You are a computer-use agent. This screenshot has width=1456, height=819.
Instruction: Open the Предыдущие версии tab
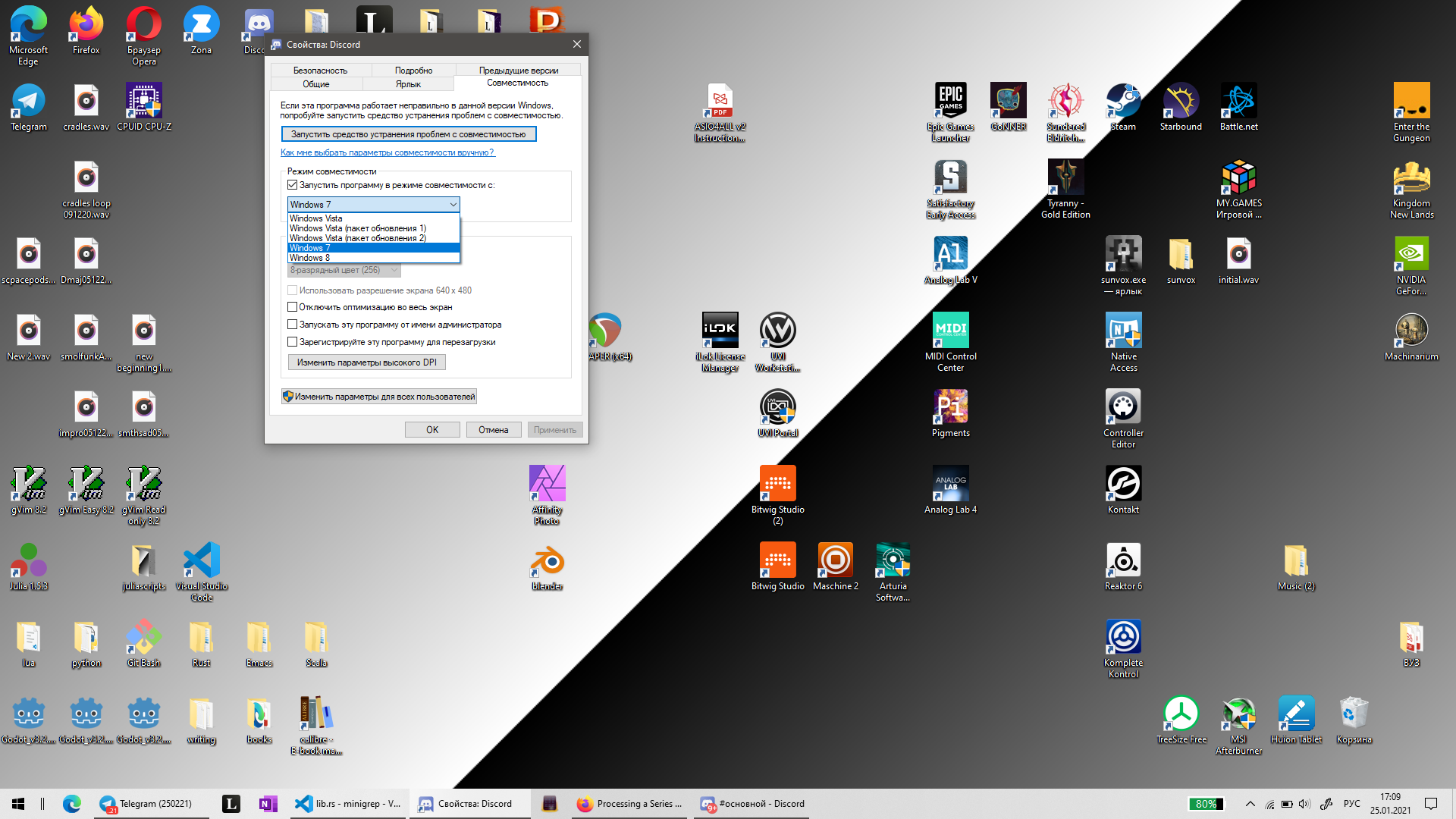pyautogui.click(x=519, y=71)
